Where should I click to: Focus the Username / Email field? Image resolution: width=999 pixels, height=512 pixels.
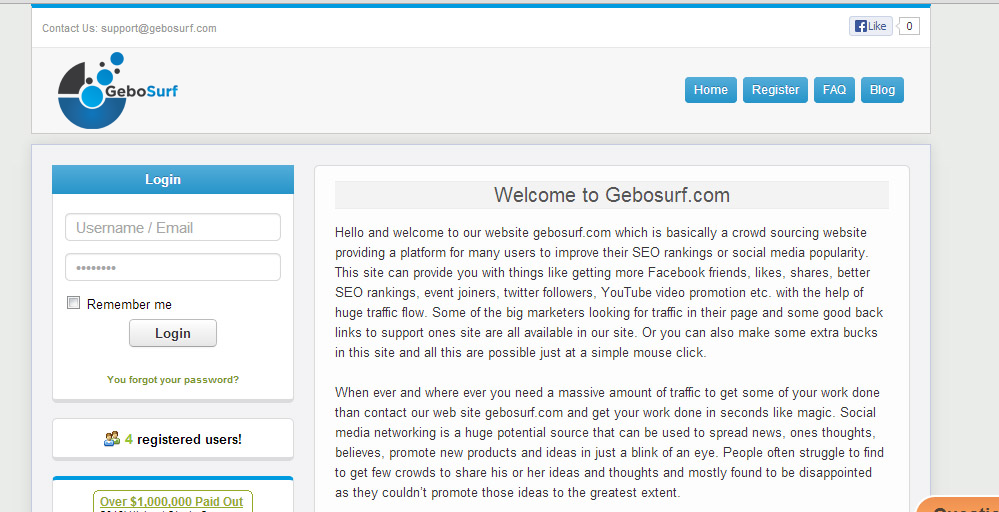coord(173,227)
